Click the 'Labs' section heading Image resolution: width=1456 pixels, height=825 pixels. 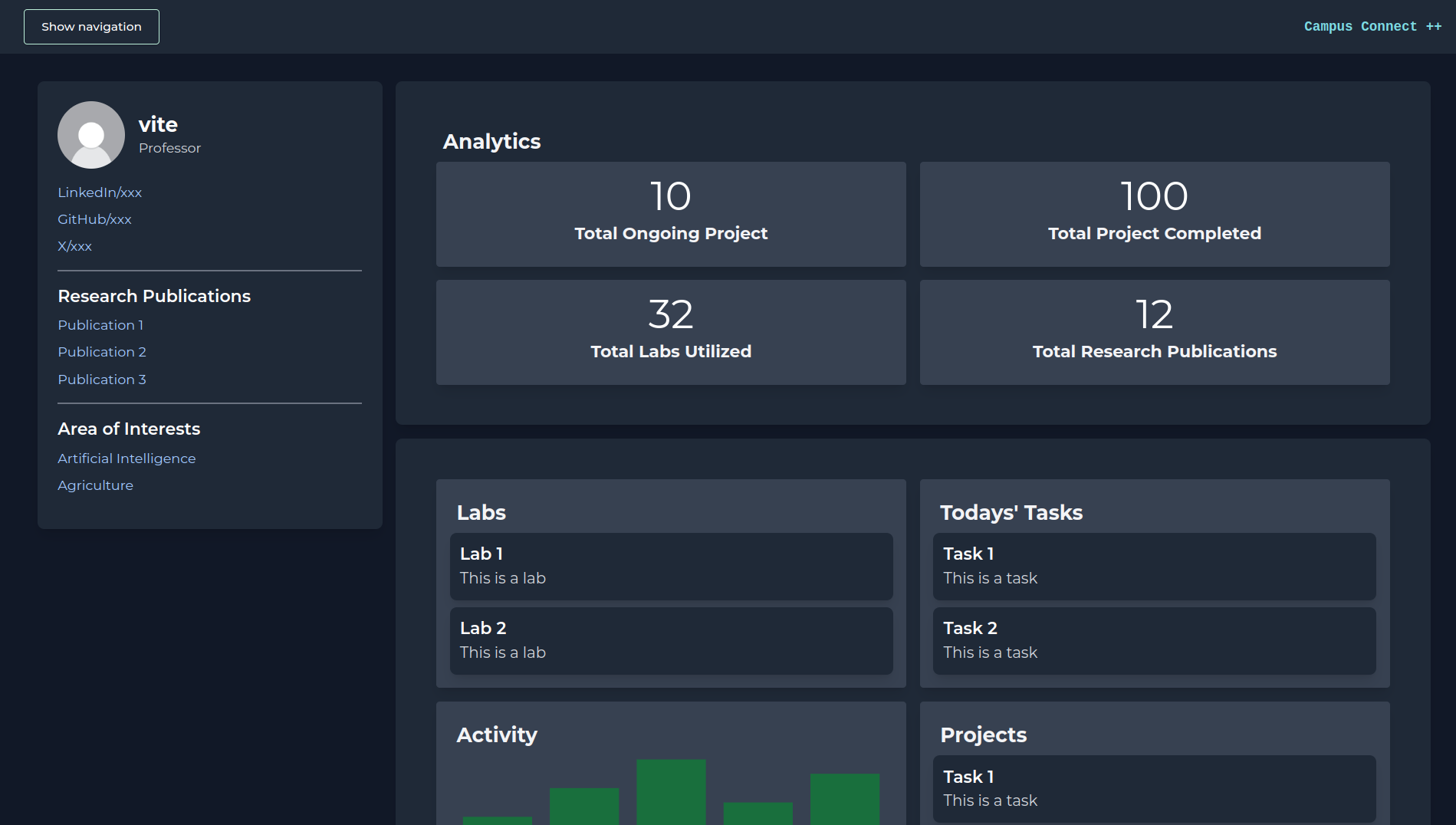tap(481, 512)
